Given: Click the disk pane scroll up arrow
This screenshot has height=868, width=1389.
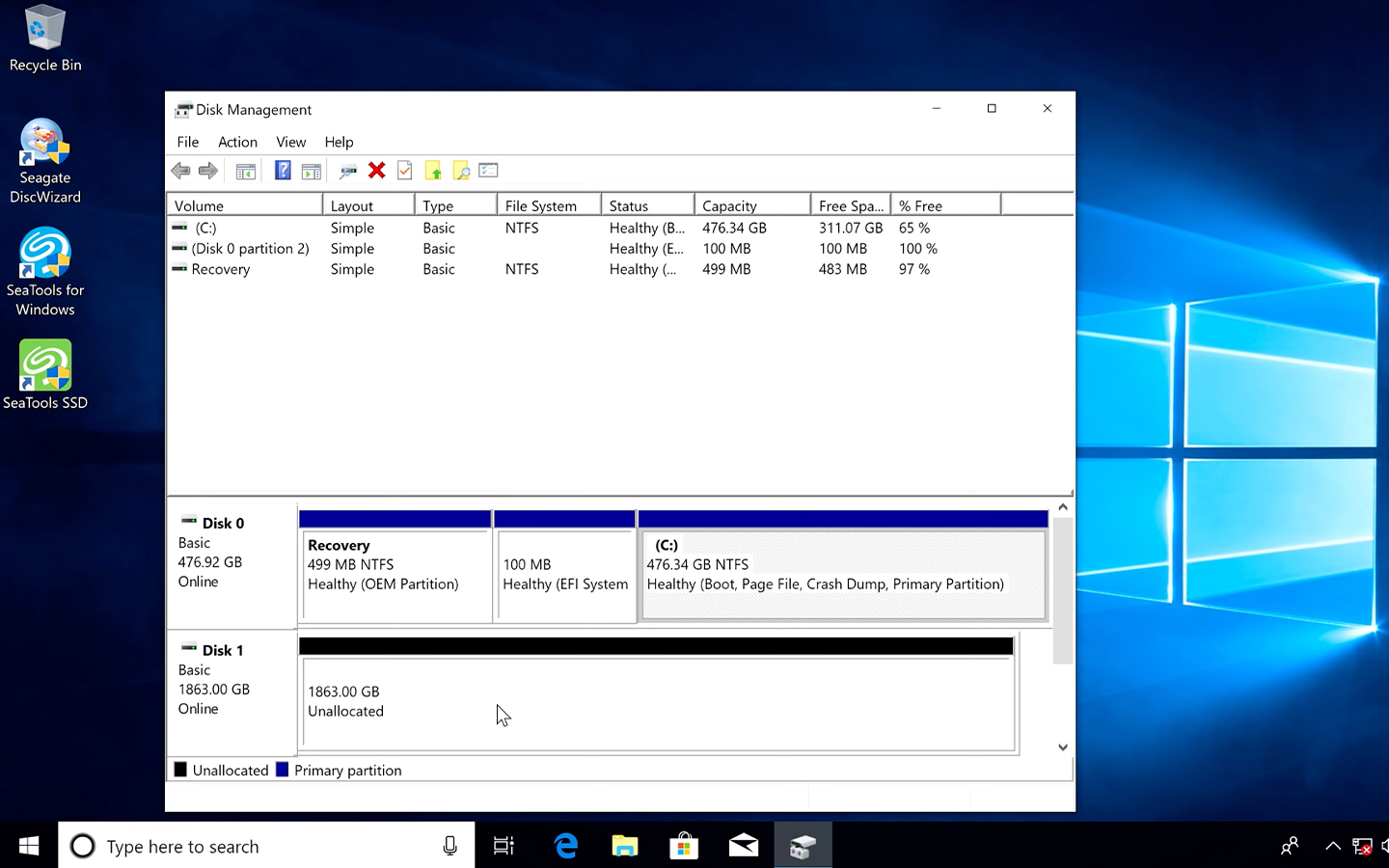Looking at the screenshot, I should pos(1063,507).
